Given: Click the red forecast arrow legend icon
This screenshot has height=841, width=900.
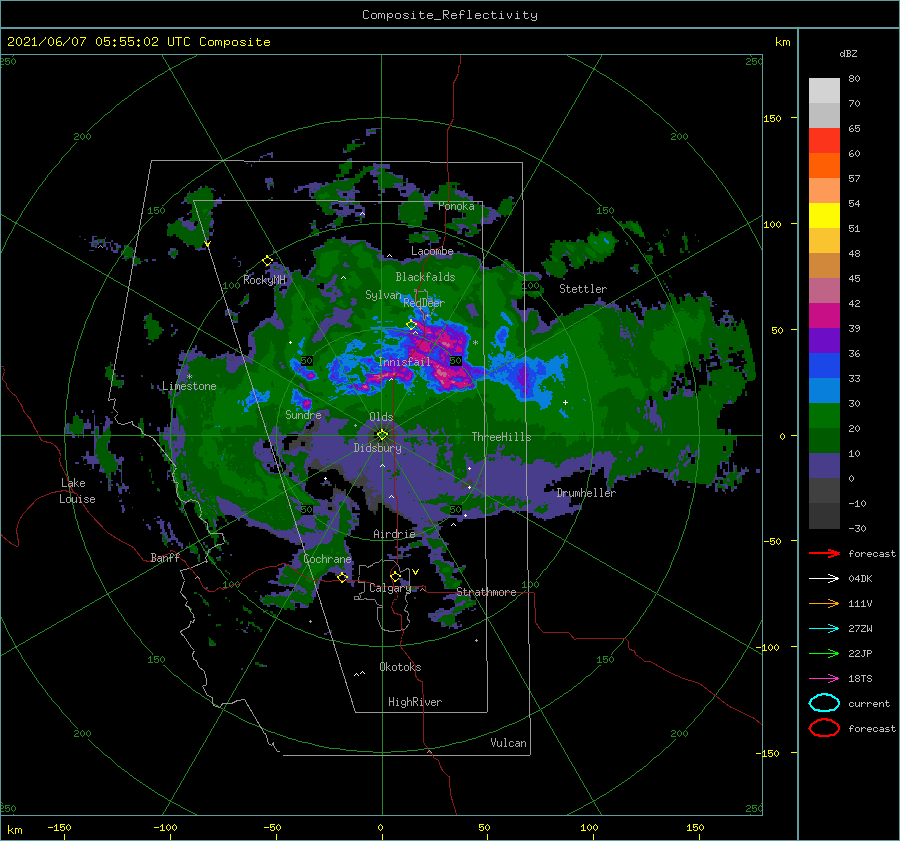Looking at the screenshot, I should (x=824, y=553).
